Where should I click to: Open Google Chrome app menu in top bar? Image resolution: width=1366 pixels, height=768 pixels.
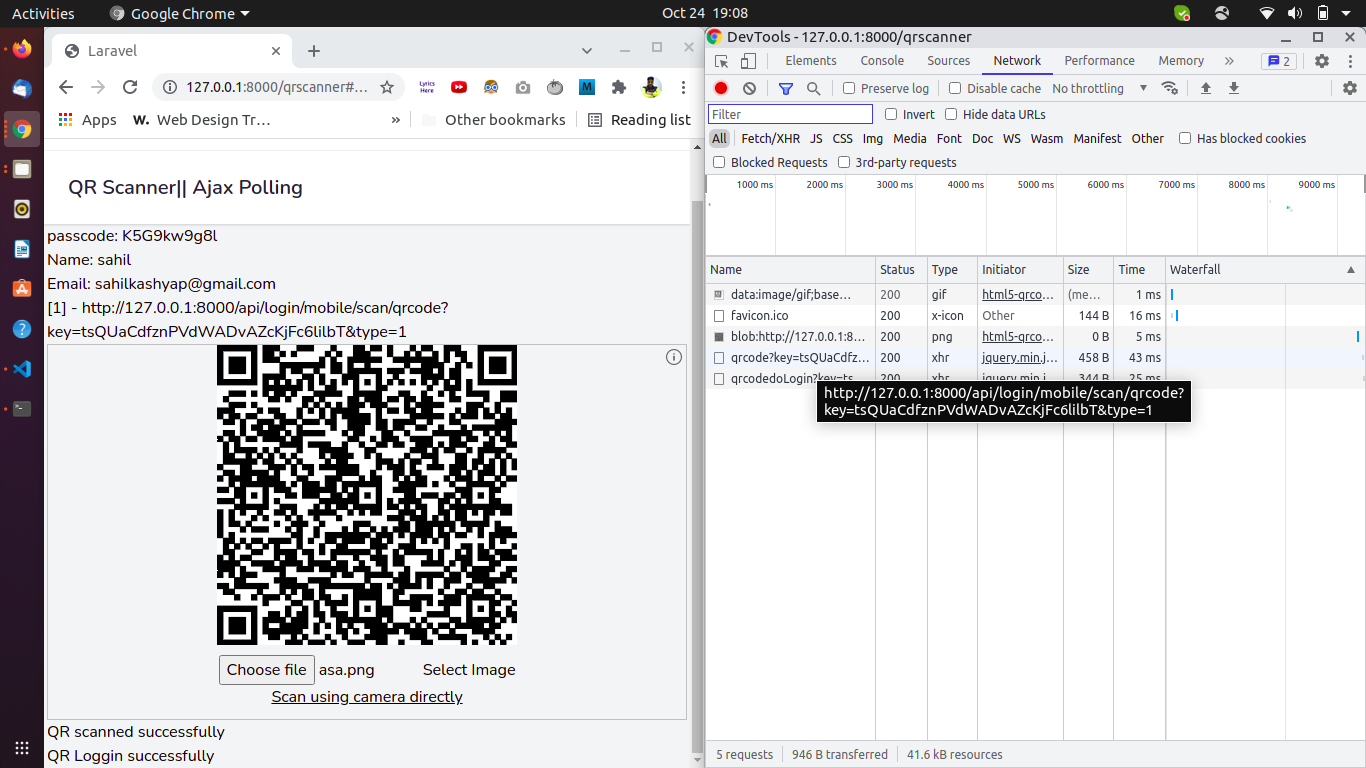[x=180, y=13]
